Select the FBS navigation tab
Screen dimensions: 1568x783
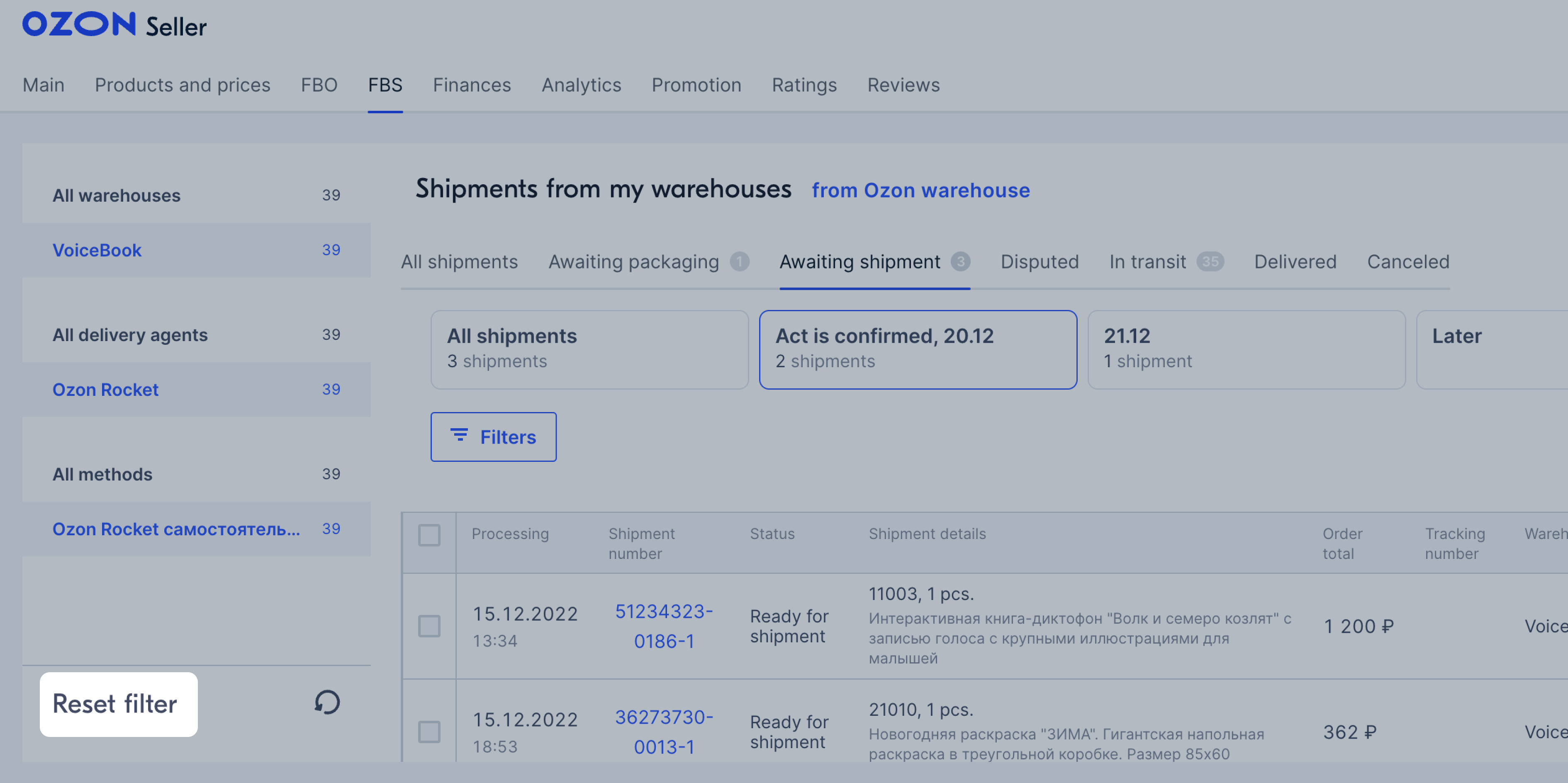pos(385,85)
